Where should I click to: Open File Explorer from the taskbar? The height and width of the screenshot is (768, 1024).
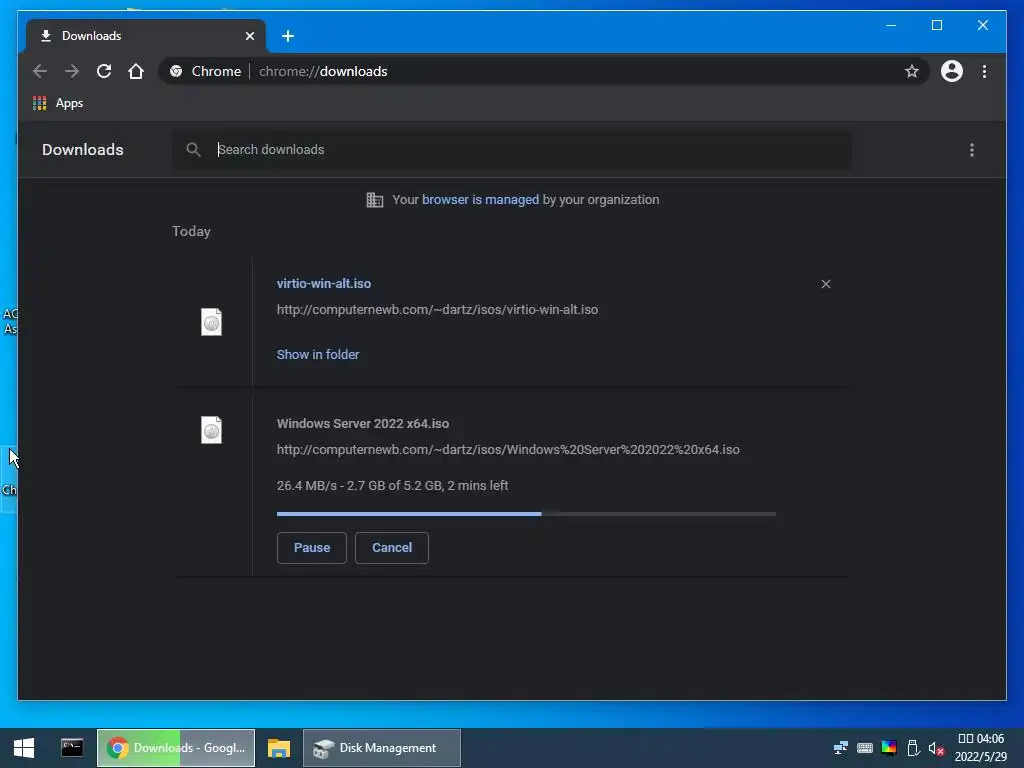click(279, 748)
